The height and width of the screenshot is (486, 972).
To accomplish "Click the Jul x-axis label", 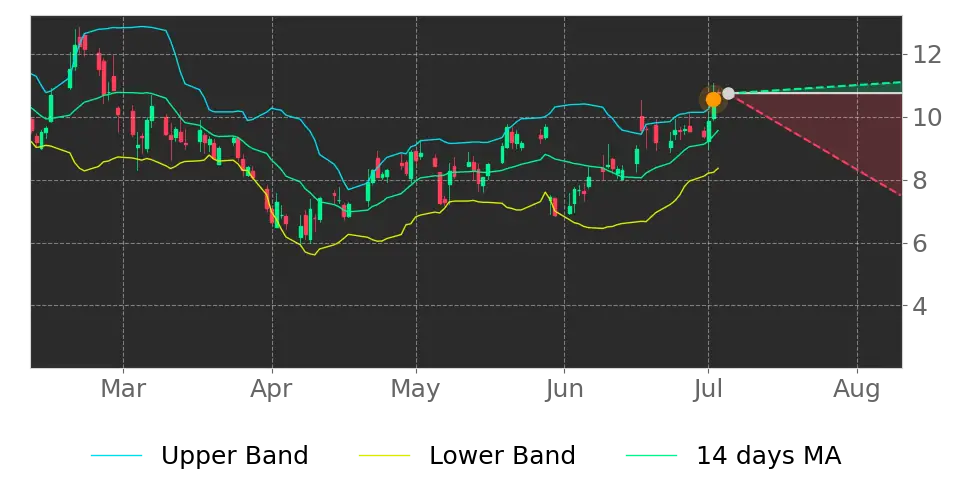I will (708, 389).
